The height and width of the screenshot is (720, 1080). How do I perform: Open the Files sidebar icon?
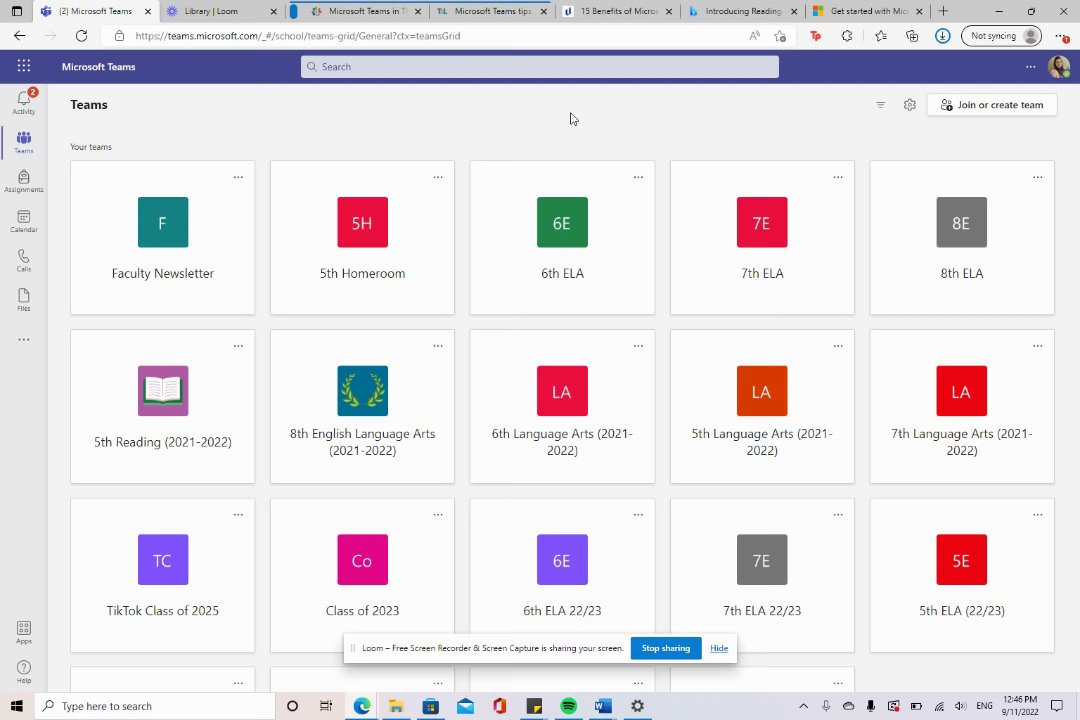click(24, 300)
